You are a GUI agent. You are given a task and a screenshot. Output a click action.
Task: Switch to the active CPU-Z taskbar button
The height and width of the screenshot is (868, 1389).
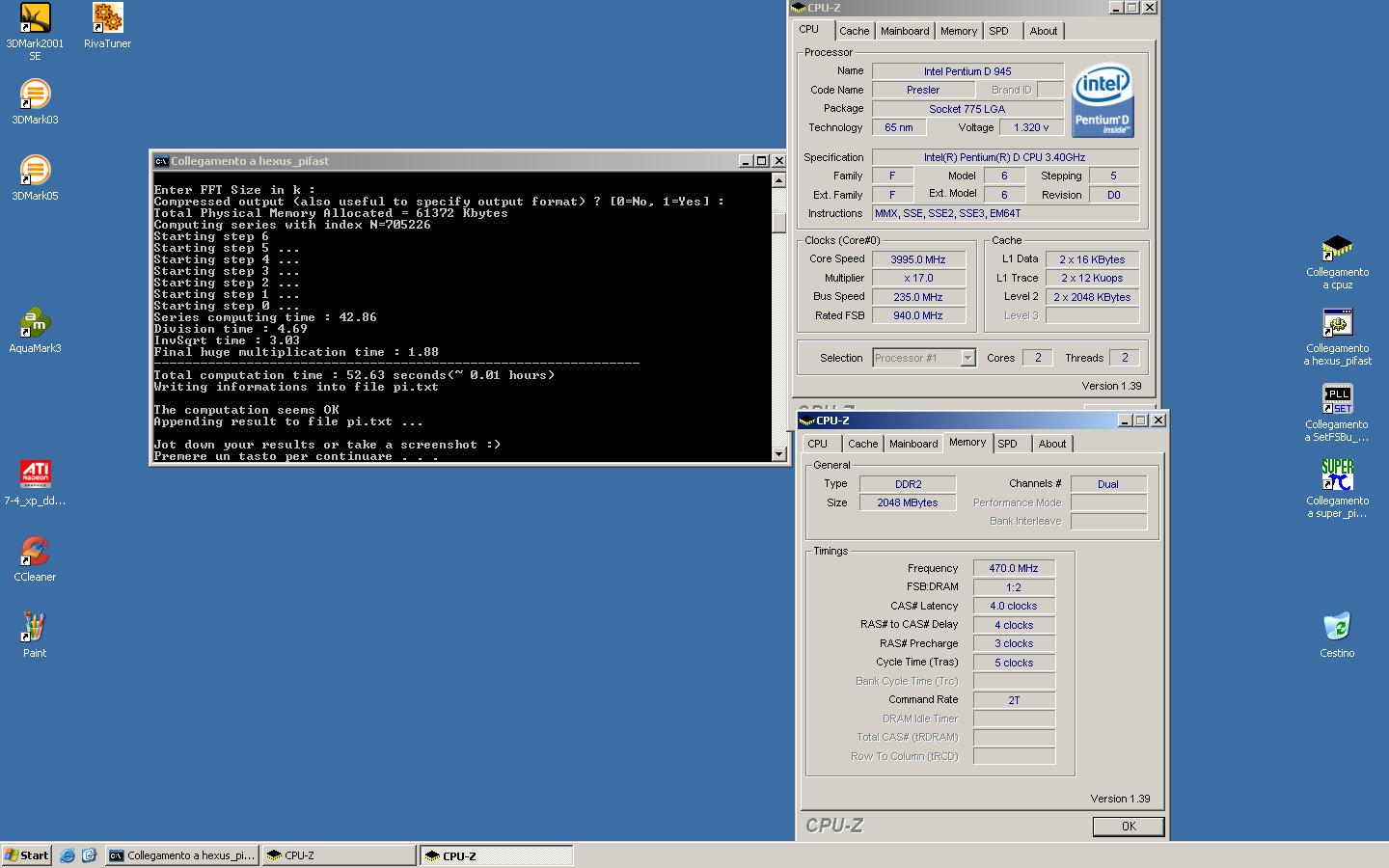[496, 855]
